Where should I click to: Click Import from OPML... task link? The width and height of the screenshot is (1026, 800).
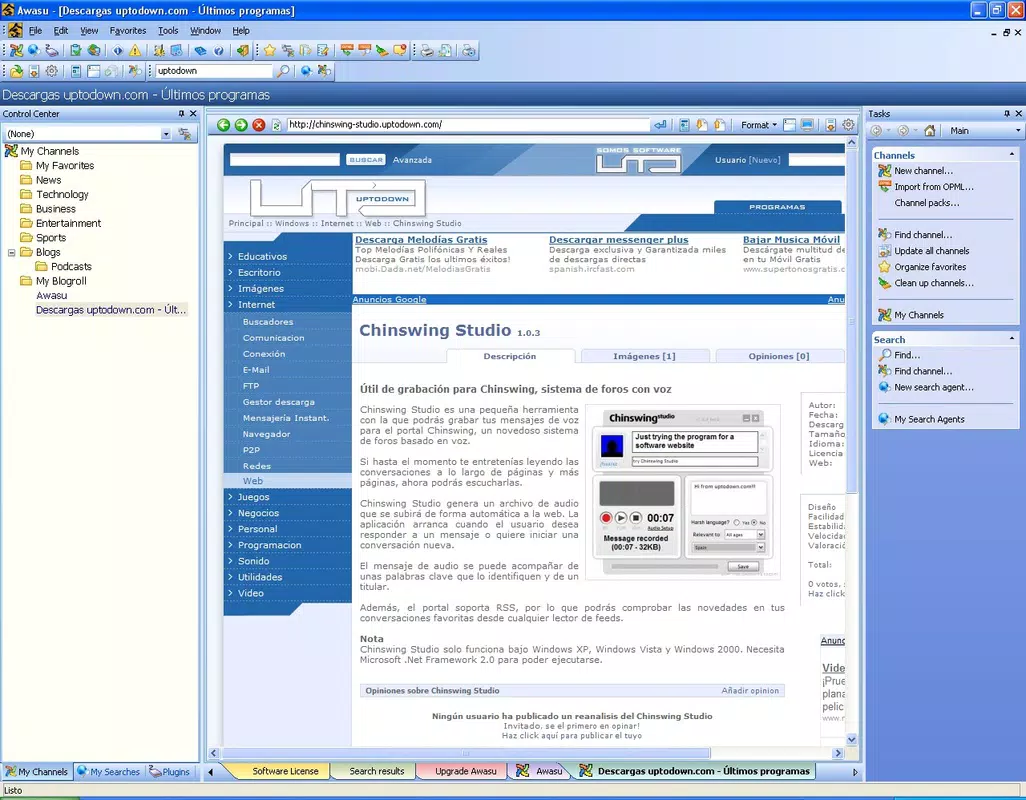(x=934, y=187)
